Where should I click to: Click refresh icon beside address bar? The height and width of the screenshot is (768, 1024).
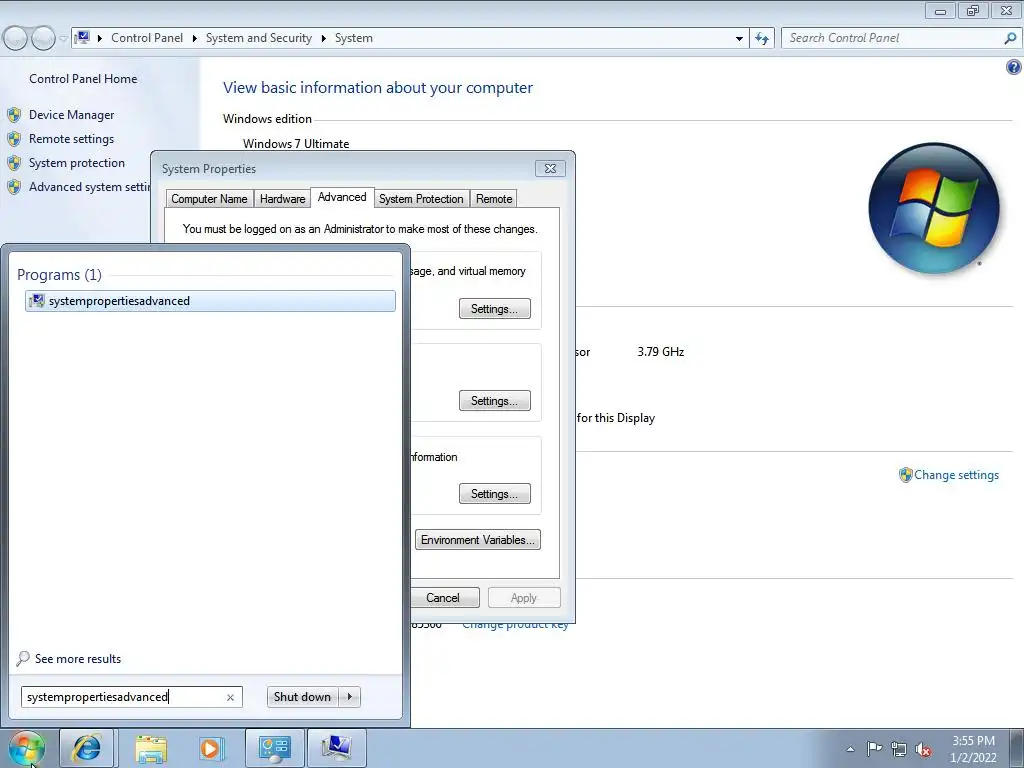tap(761, 38)
